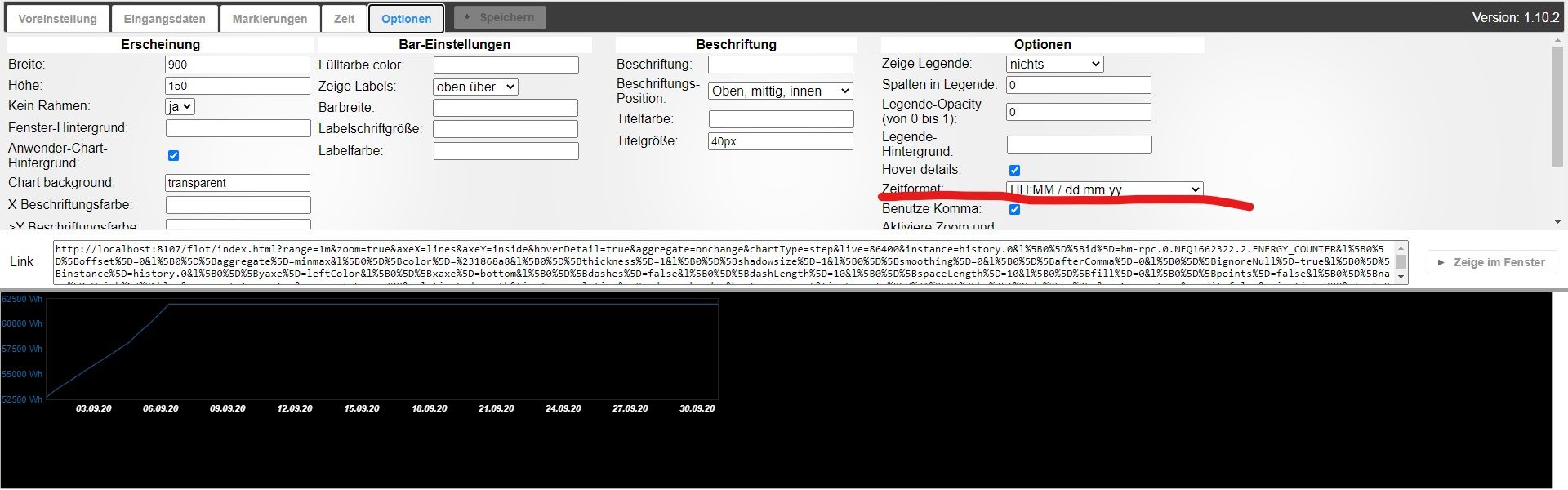The image size is (1568, 490).
Task: Edit the Titelgröße field
Action: [x=781, y=141]
